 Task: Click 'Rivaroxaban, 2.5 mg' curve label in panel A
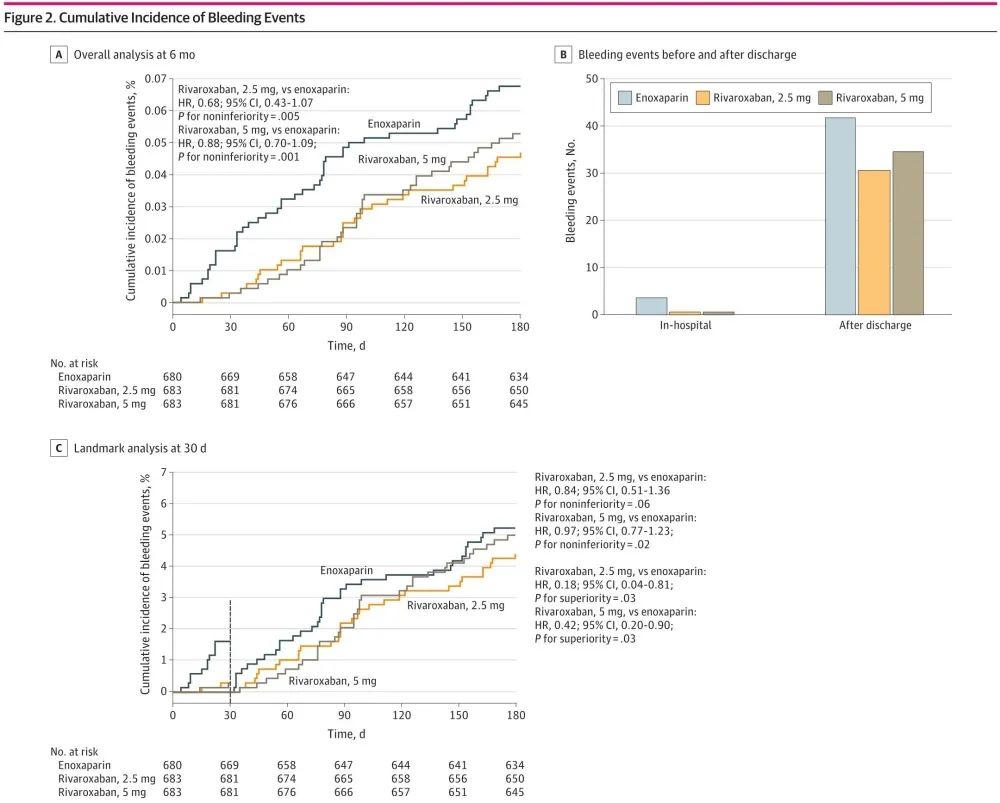tap(469, 200)
